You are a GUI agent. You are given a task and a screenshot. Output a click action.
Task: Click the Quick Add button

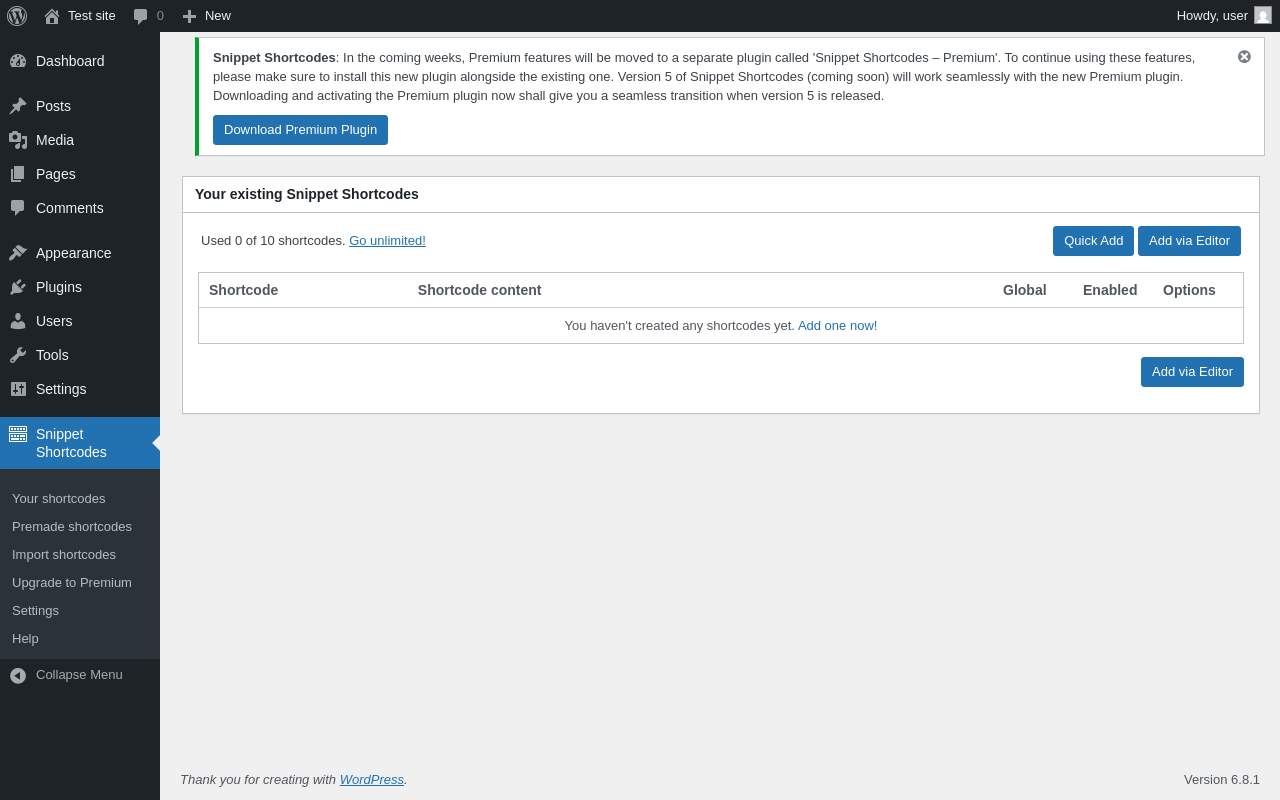coord(1093,241)
